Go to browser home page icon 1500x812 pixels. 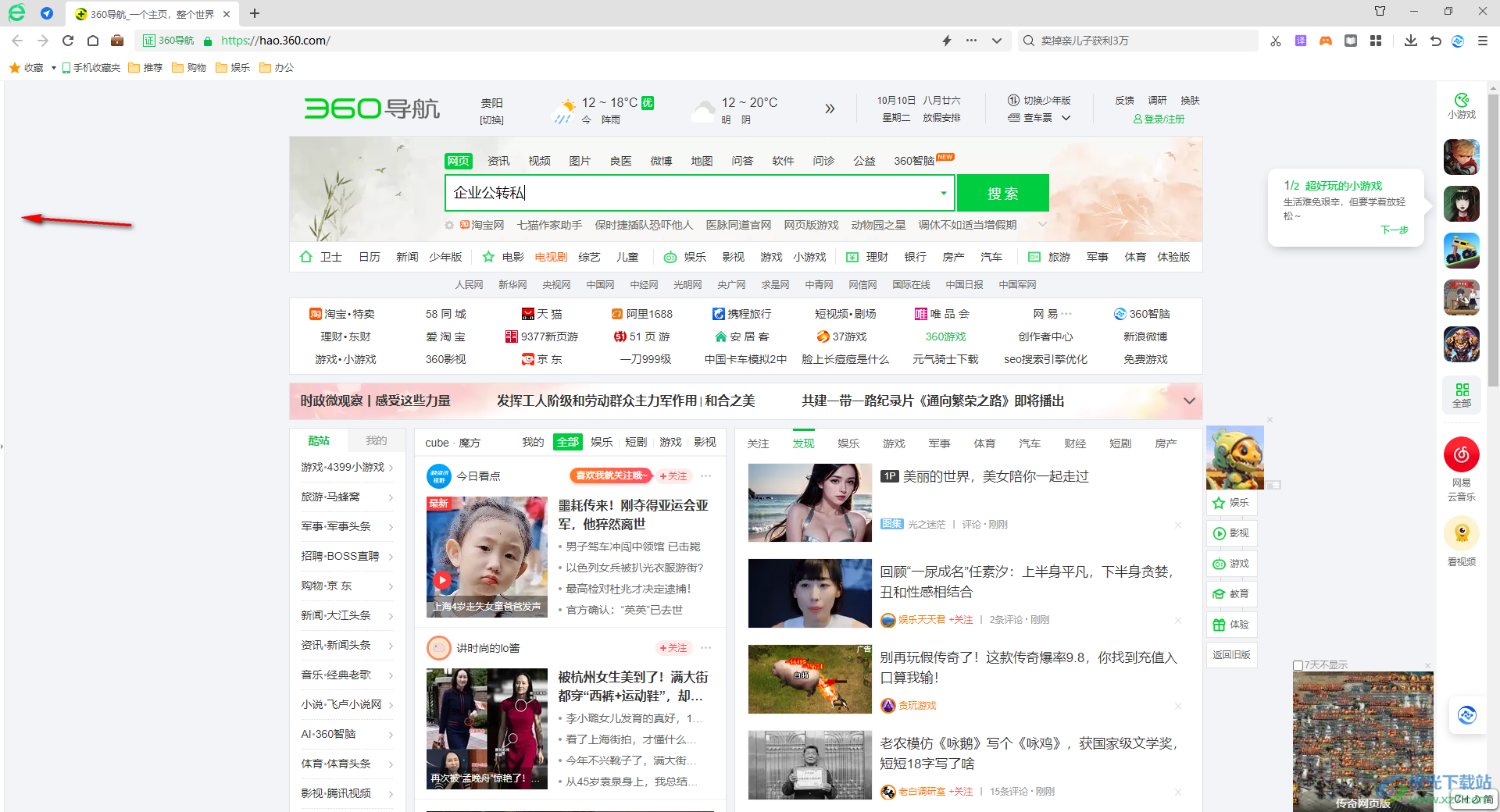pos(93,41)
